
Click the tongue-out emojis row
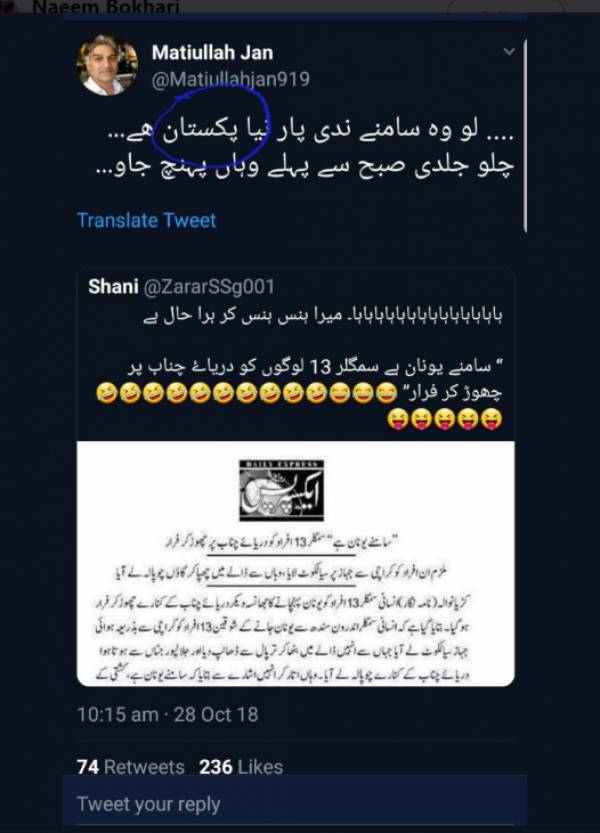pyautogui.click(x=445, y=419)
